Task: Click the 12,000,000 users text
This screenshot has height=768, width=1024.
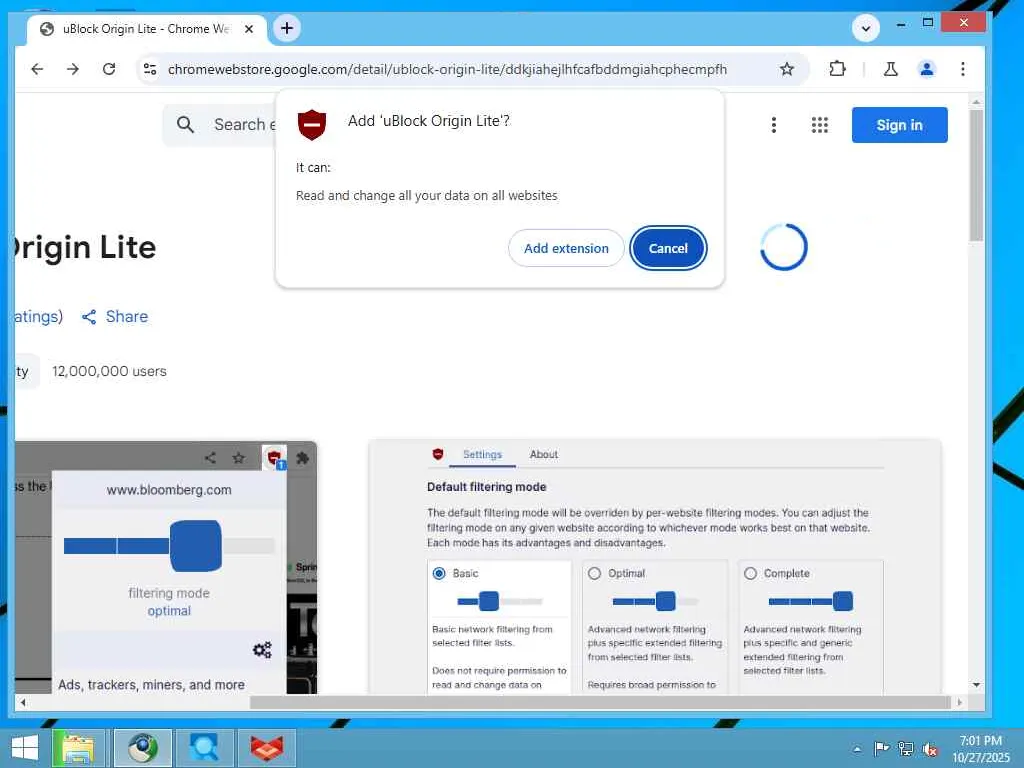Action: tap(109, 372)
